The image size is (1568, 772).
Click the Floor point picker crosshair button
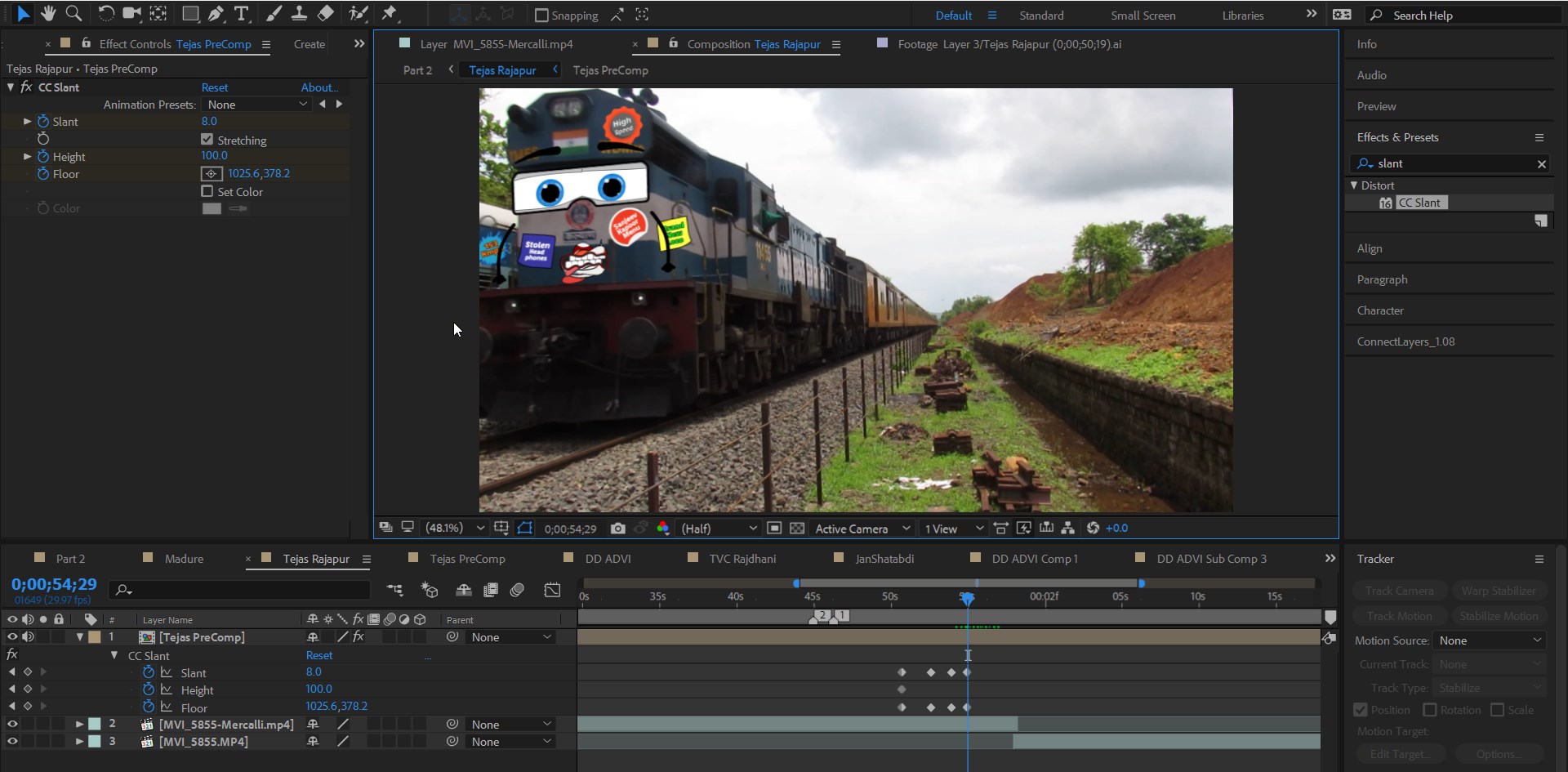(x=212, y=173)
